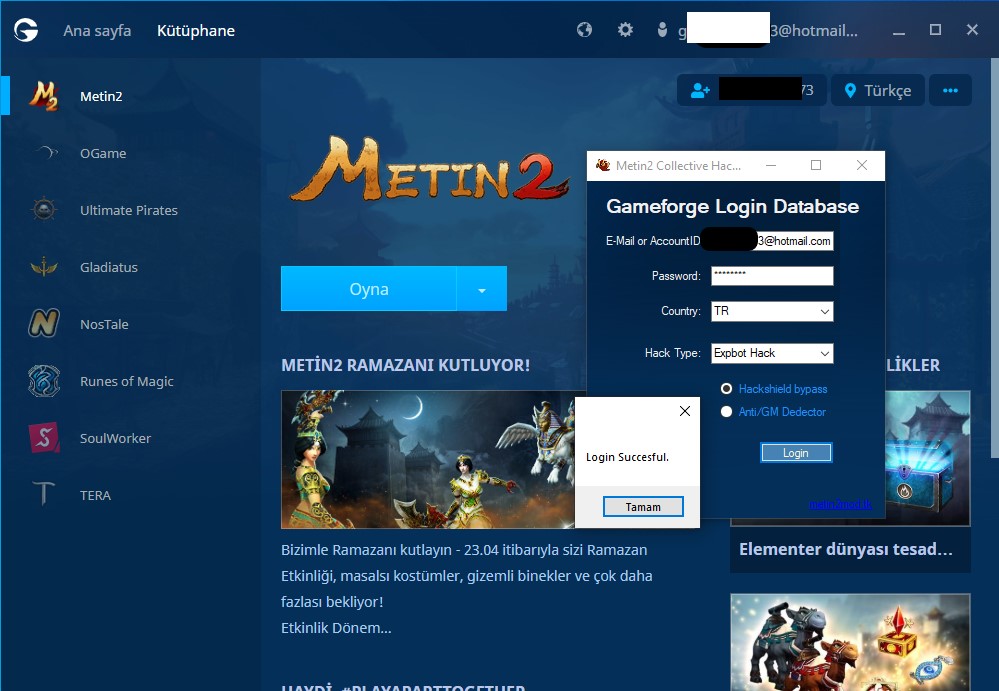The width and height of the screenshot is (999, 691).
Task: Select the Anti/GM Dedector radio button
Action: coord(726,411)
